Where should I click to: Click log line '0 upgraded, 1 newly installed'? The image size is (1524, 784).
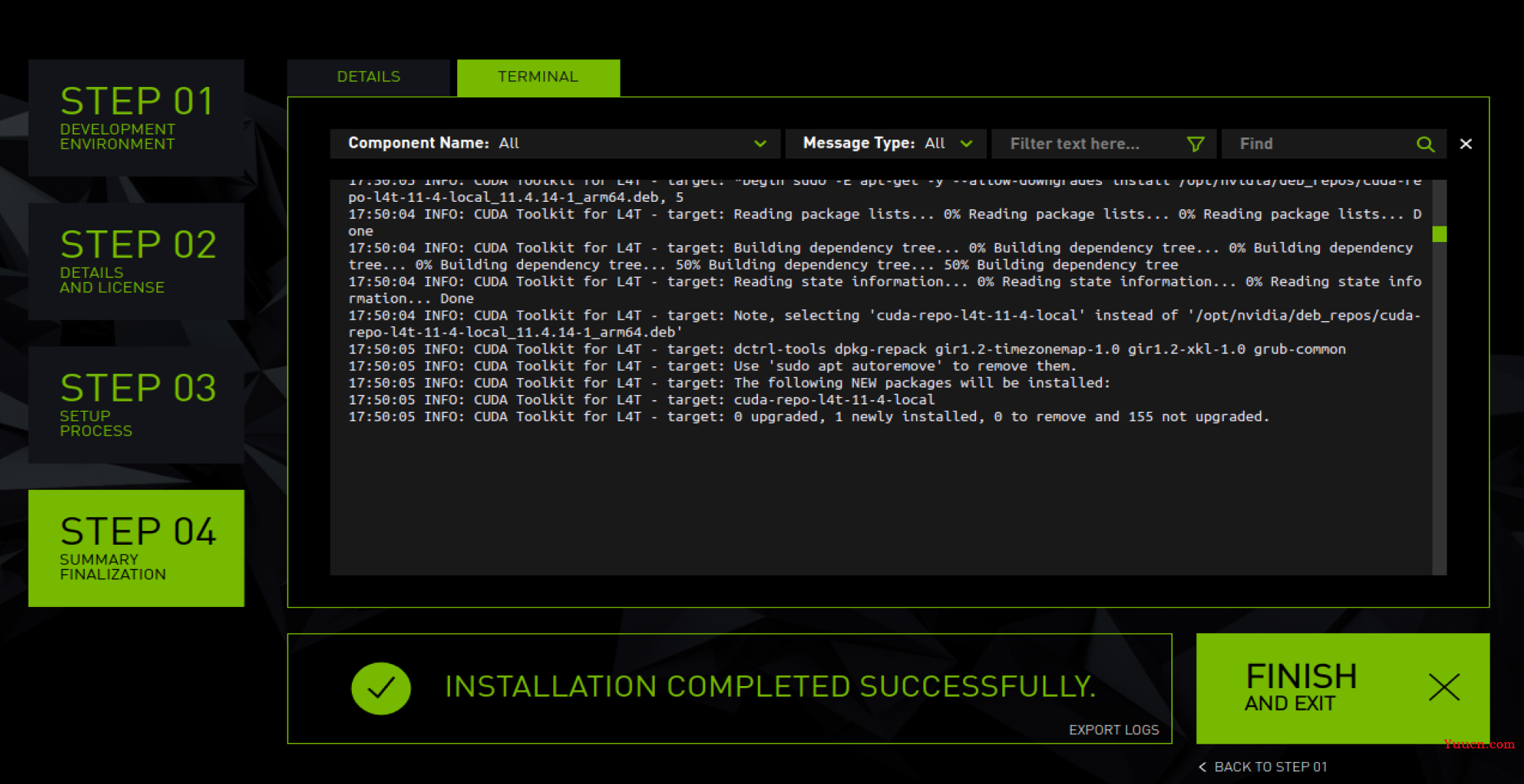pos(808,416)
